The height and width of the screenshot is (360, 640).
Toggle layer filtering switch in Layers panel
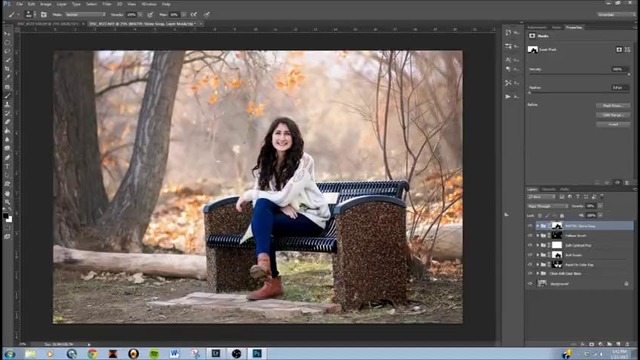click(x=602, y=197)
